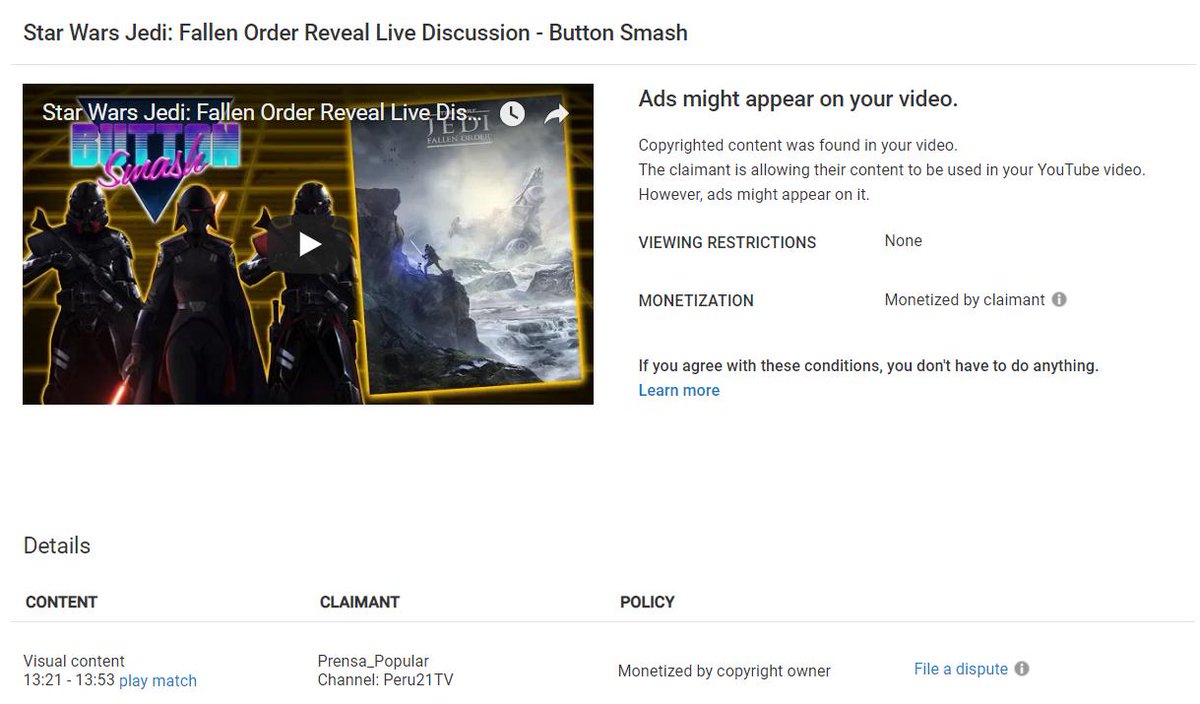Viewport: 1200px width, 704px height.
Task: Open info icon next to Monetized by claimant
Action: [x=1059, y=299]
